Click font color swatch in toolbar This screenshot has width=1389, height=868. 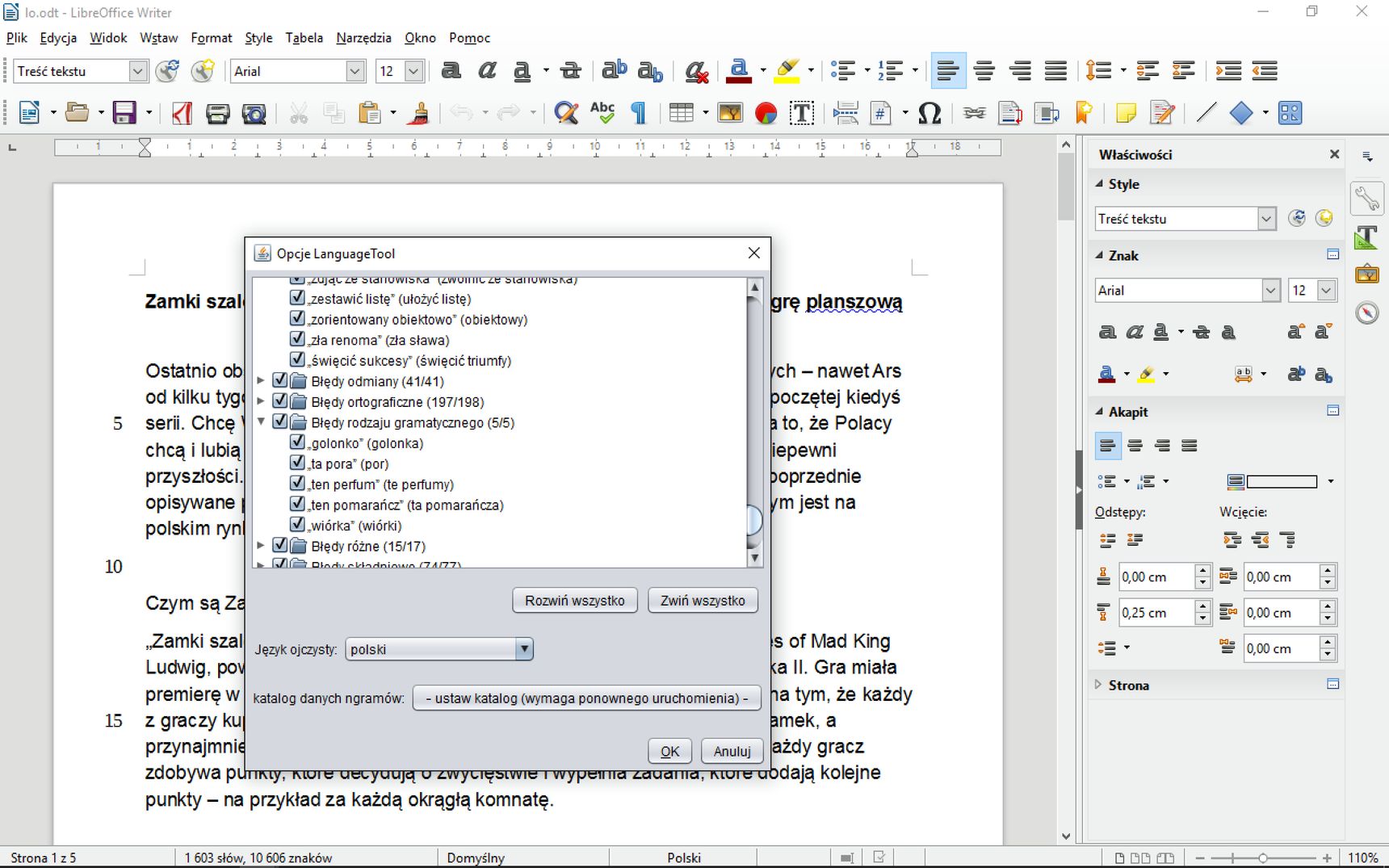739,71
